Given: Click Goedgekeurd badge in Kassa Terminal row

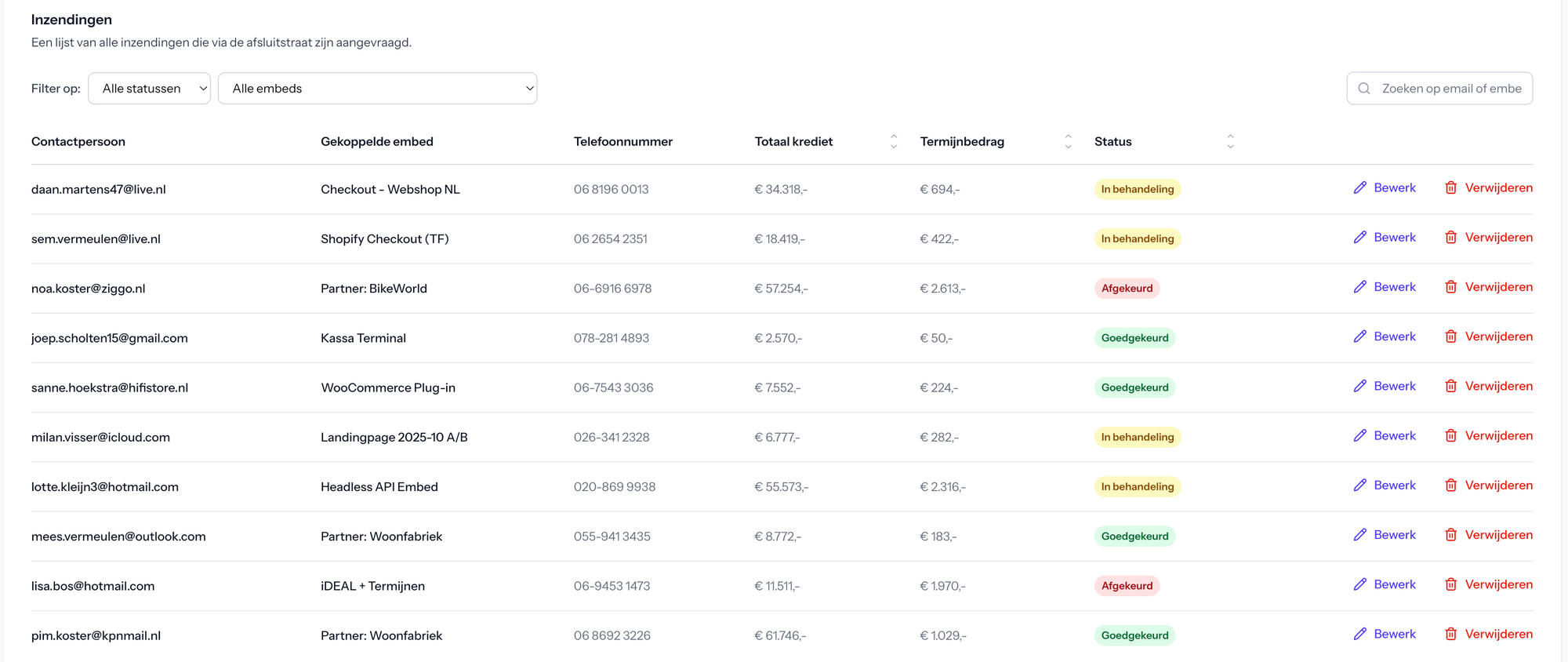Looking at the screenshot, I should tap(1134, 338).
